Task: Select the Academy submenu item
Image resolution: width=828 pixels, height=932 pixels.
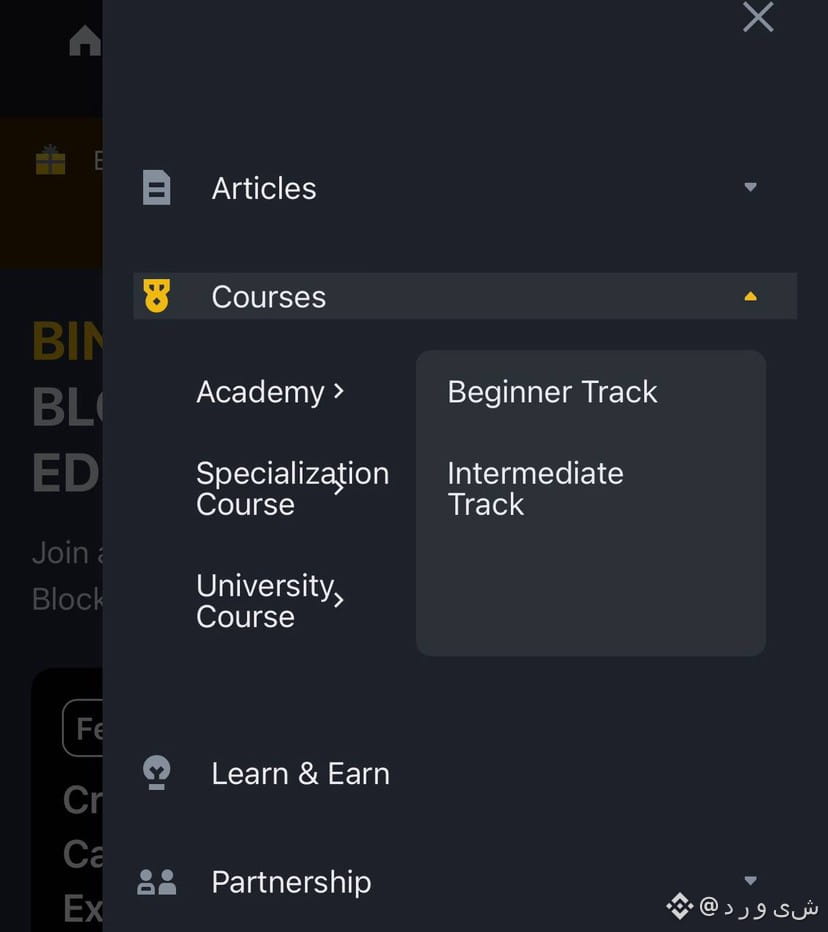Action: (x=260, y=392)
